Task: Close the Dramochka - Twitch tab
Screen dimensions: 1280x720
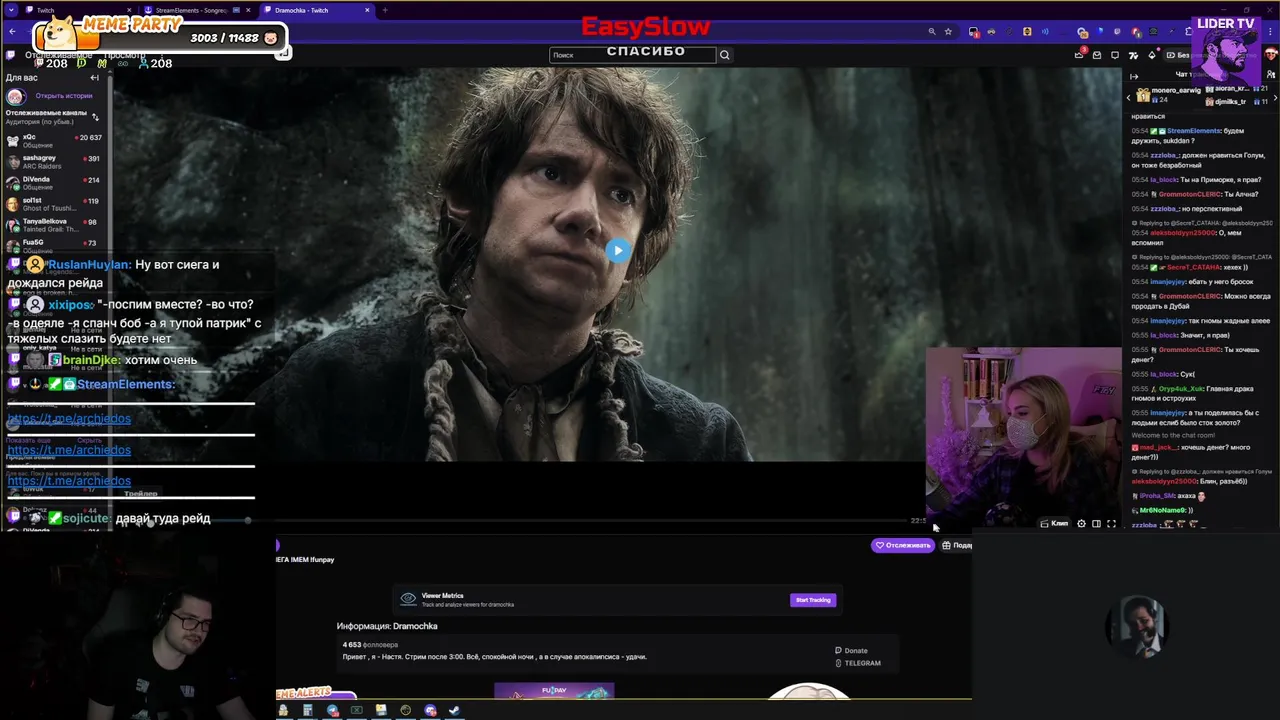Action: (x=368, y=10)
